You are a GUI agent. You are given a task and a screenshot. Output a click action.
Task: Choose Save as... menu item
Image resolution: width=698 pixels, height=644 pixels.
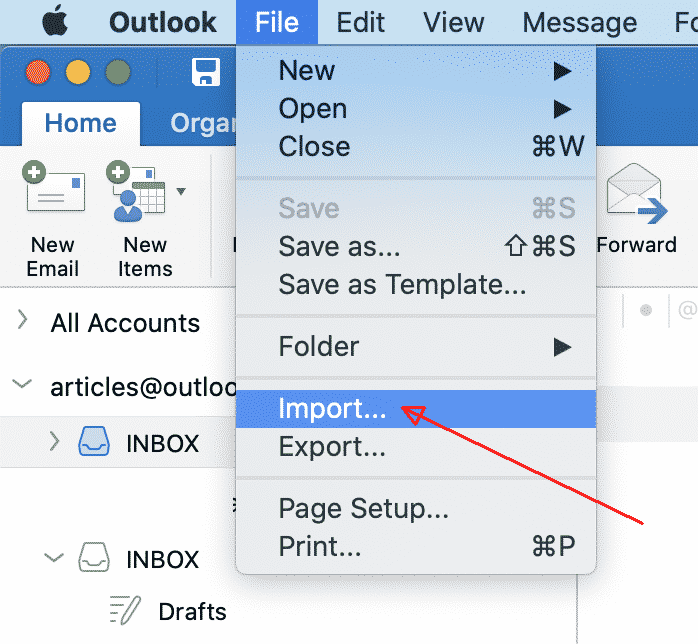[416, 246]
